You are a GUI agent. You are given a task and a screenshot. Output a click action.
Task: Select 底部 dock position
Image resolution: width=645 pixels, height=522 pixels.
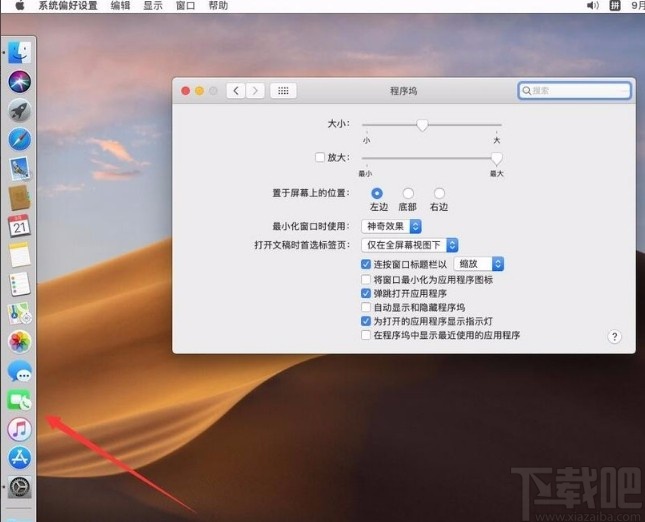[408, 193]
